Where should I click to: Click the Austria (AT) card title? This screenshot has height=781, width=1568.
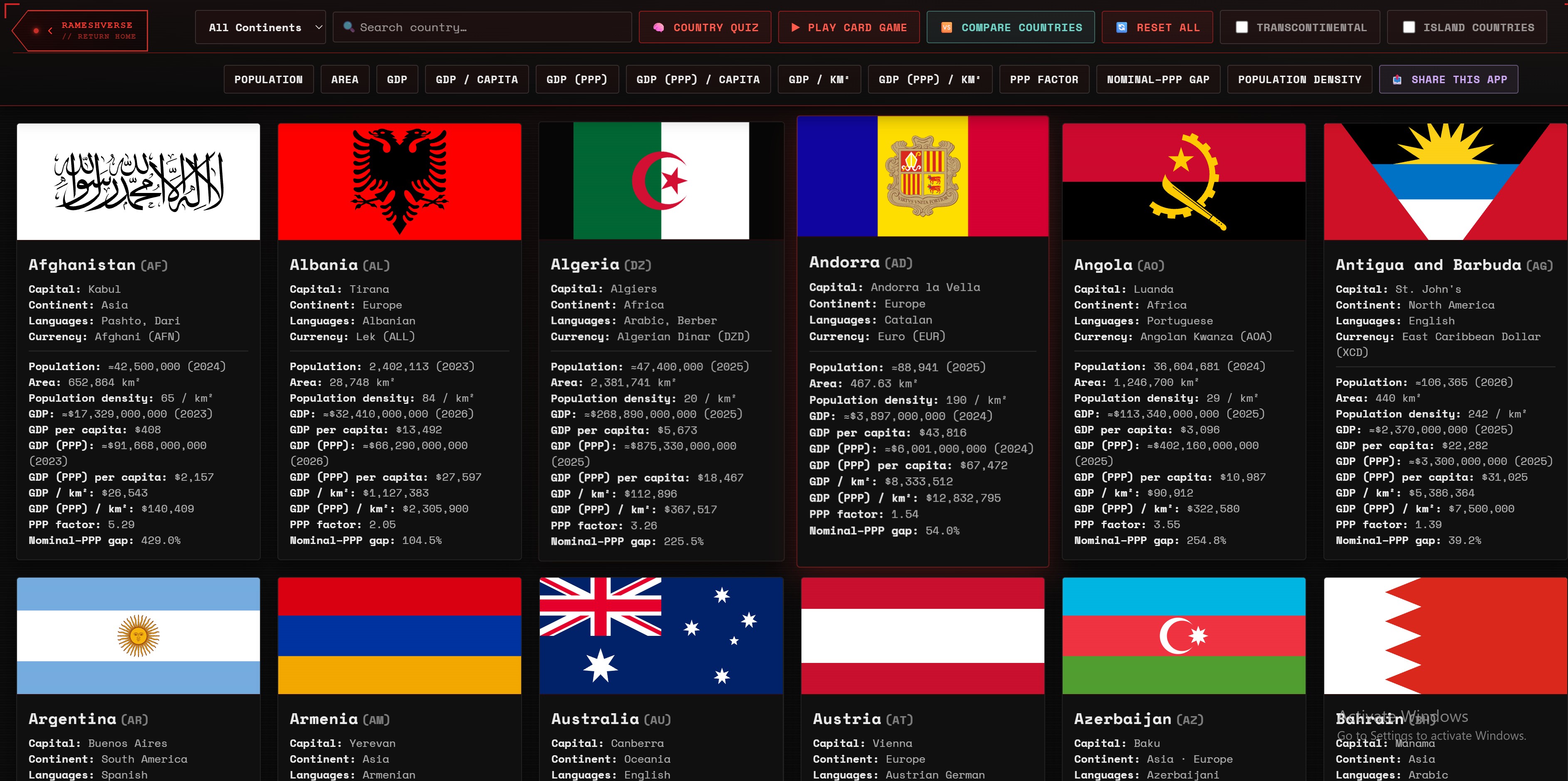863,719
